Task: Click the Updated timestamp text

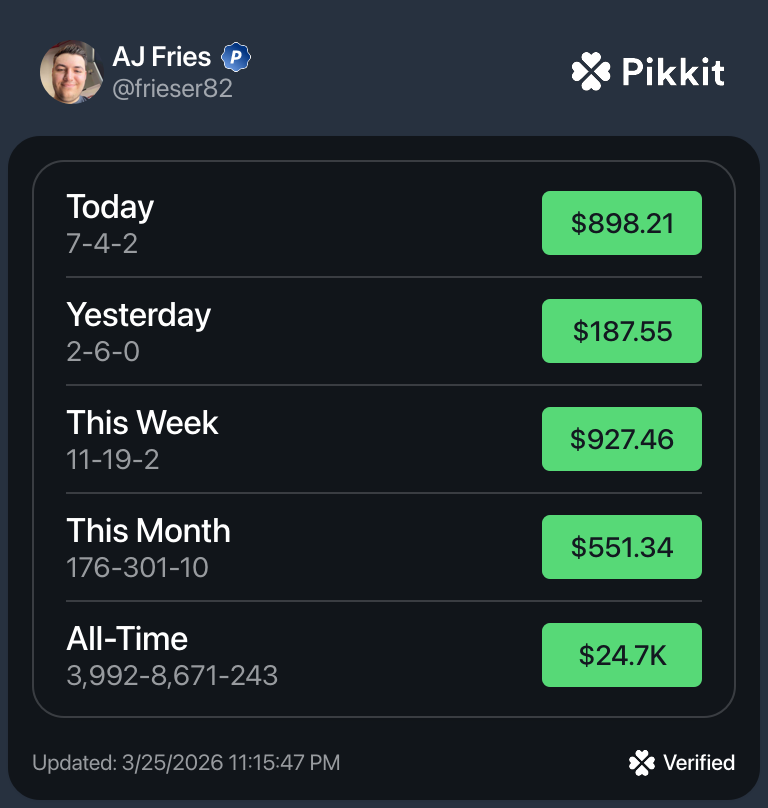Action: click(x=186, y=763)
